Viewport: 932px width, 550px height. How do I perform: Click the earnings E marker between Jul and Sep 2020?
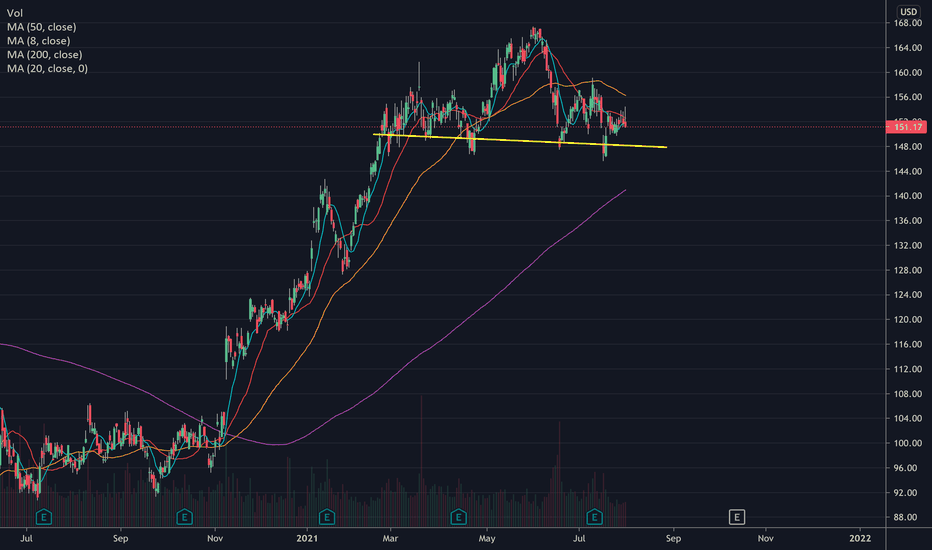click(43, 517)
